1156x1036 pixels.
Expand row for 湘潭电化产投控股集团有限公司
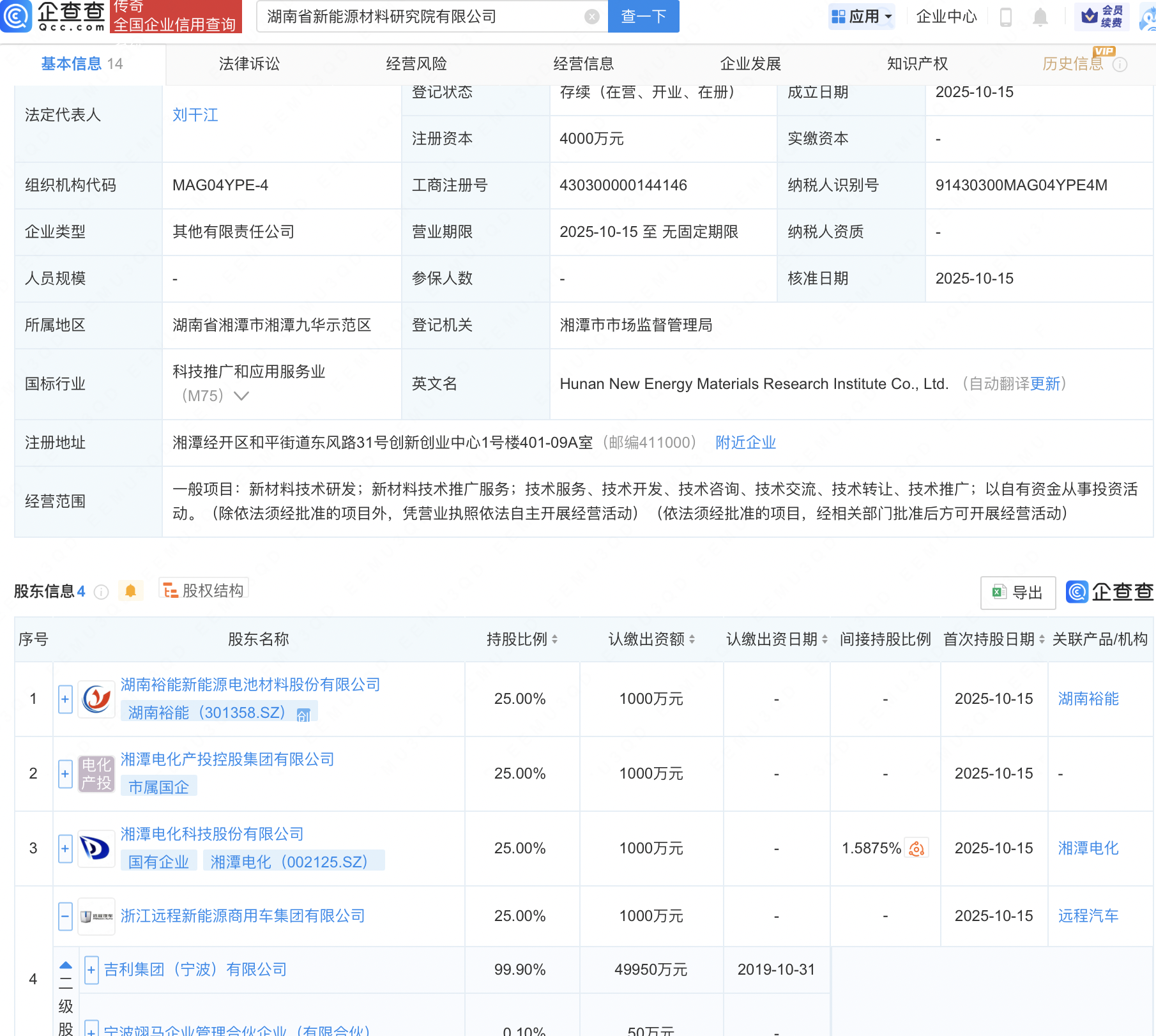click(x=65, y=773)
